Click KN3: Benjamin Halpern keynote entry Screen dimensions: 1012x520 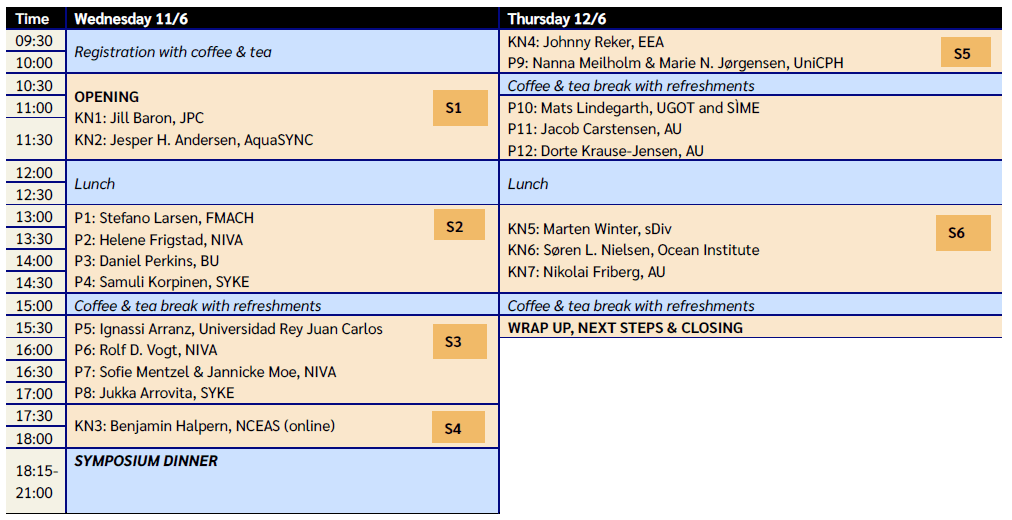pos(204,426)
